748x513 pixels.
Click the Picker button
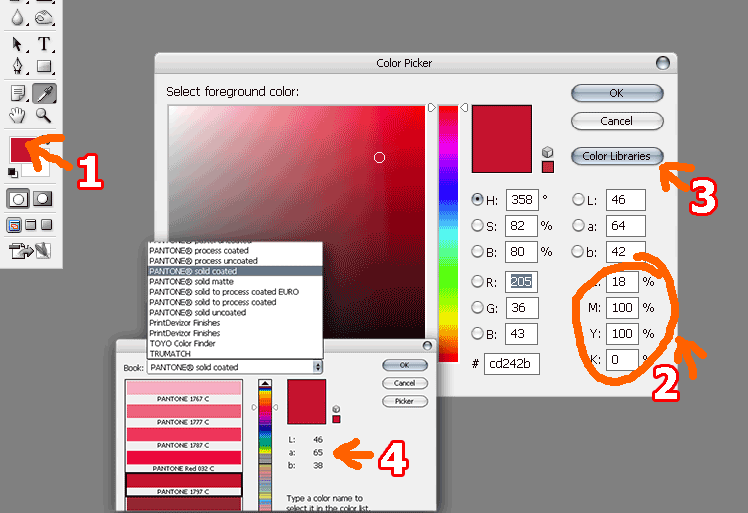[405, 401]
